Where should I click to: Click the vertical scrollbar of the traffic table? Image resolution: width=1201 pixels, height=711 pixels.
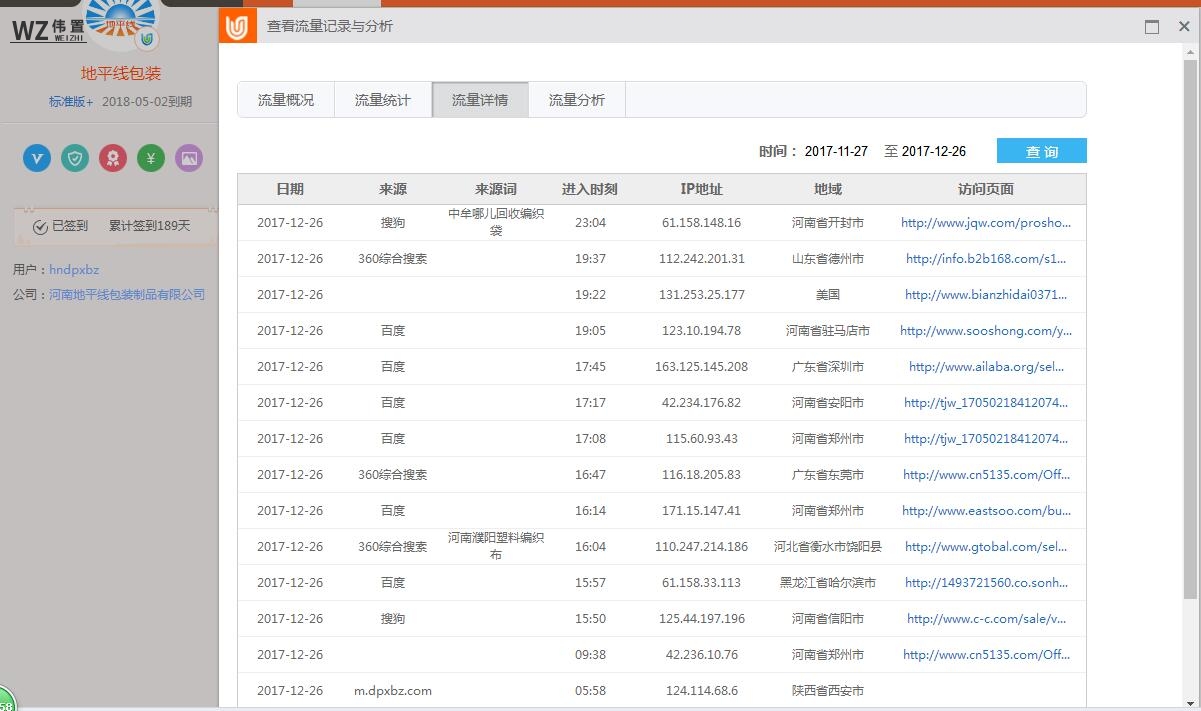[1190, 330]
